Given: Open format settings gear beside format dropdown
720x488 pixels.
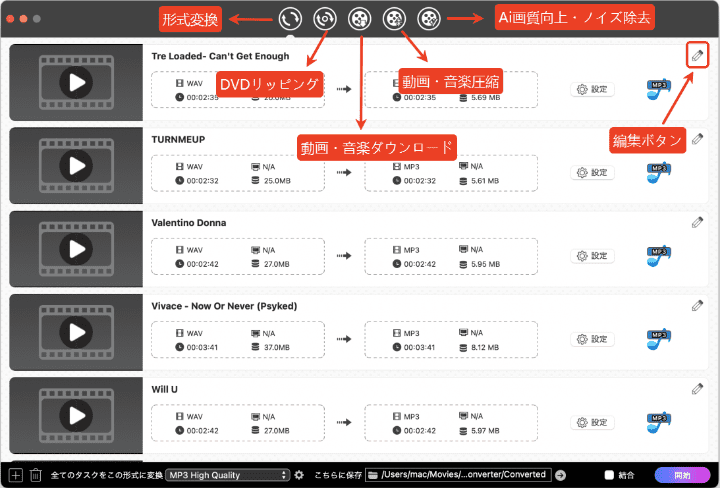Looking at the screenshot, I should point(299,475).
